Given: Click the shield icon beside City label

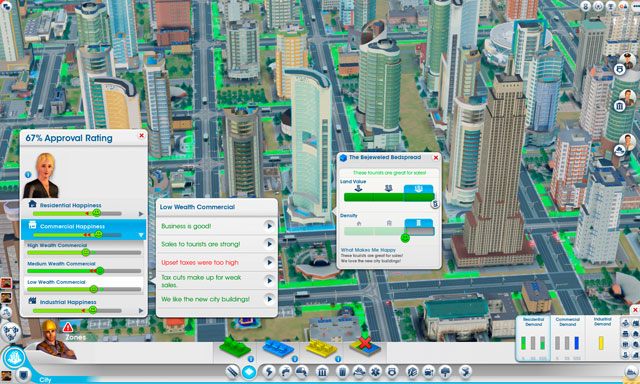Looking at the screenshot, I should coord(24,375).
